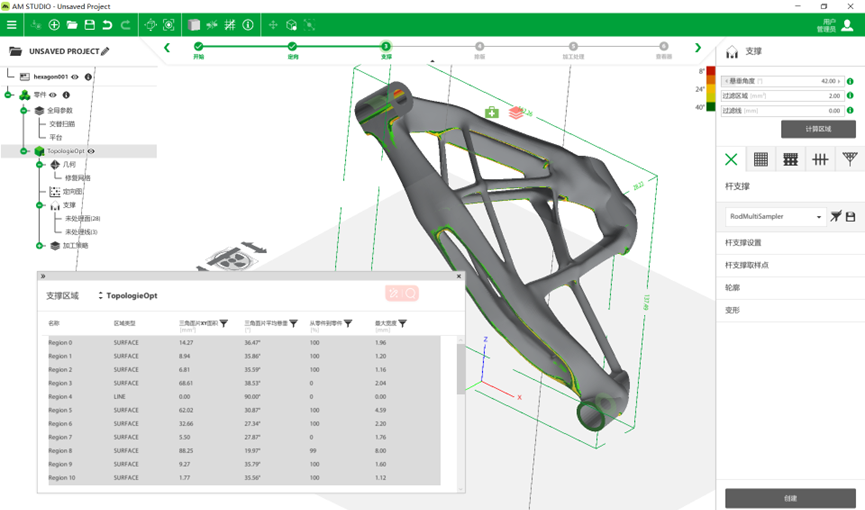The image size is (865, 510).
Task: Click info icon beside 悬垂角度 field
Action: pos(850,81)
